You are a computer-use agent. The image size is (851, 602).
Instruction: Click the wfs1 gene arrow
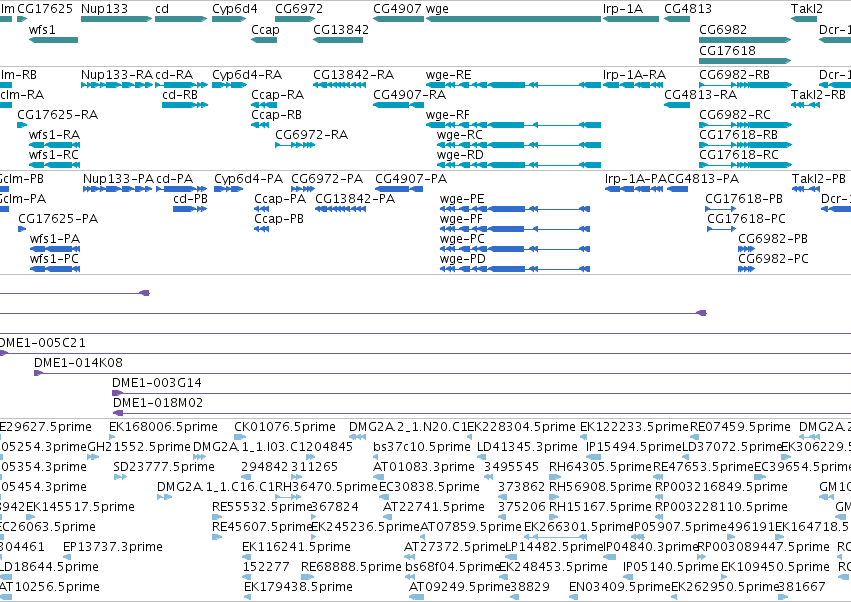point(53,40)
